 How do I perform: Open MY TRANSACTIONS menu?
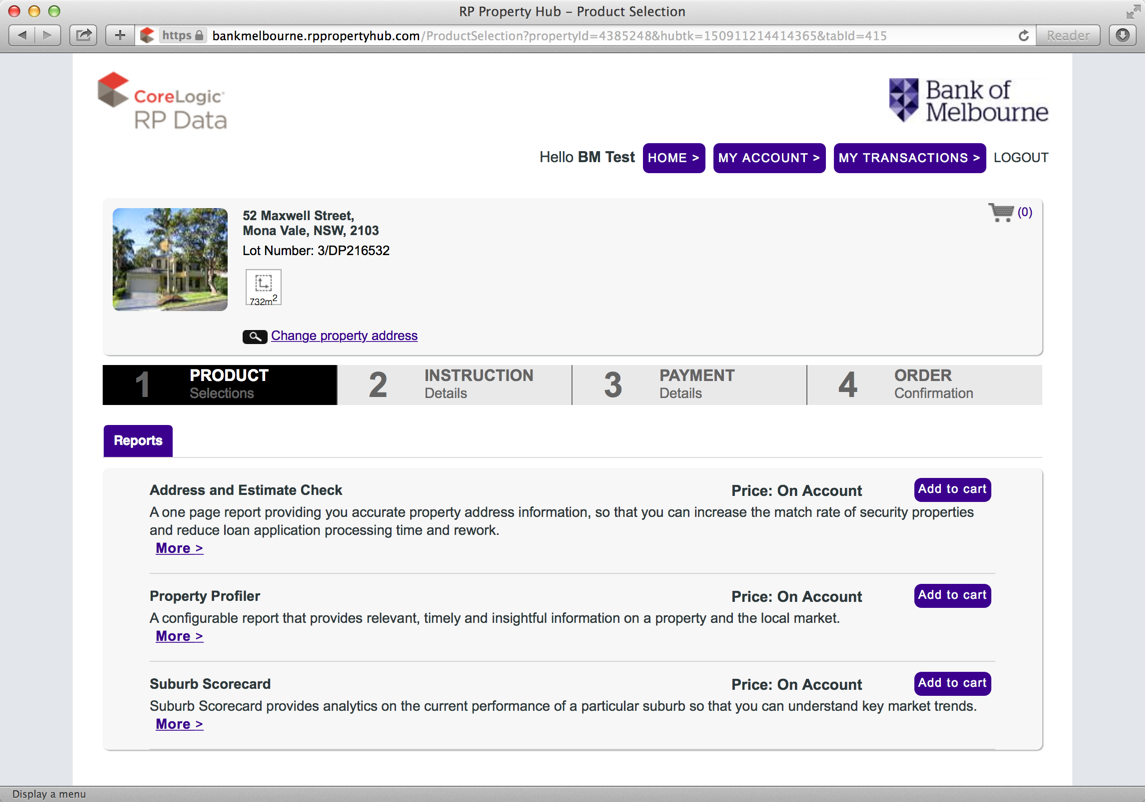(x=909, y=158)
